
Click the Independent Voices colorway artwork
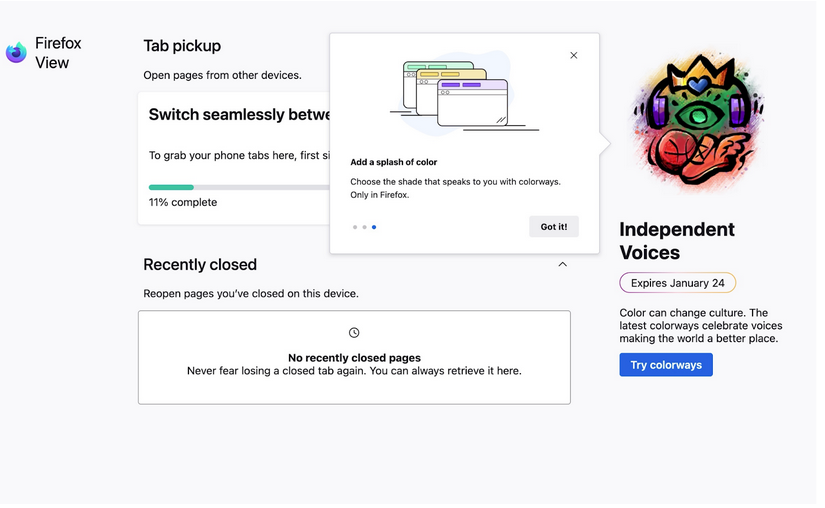698,122
